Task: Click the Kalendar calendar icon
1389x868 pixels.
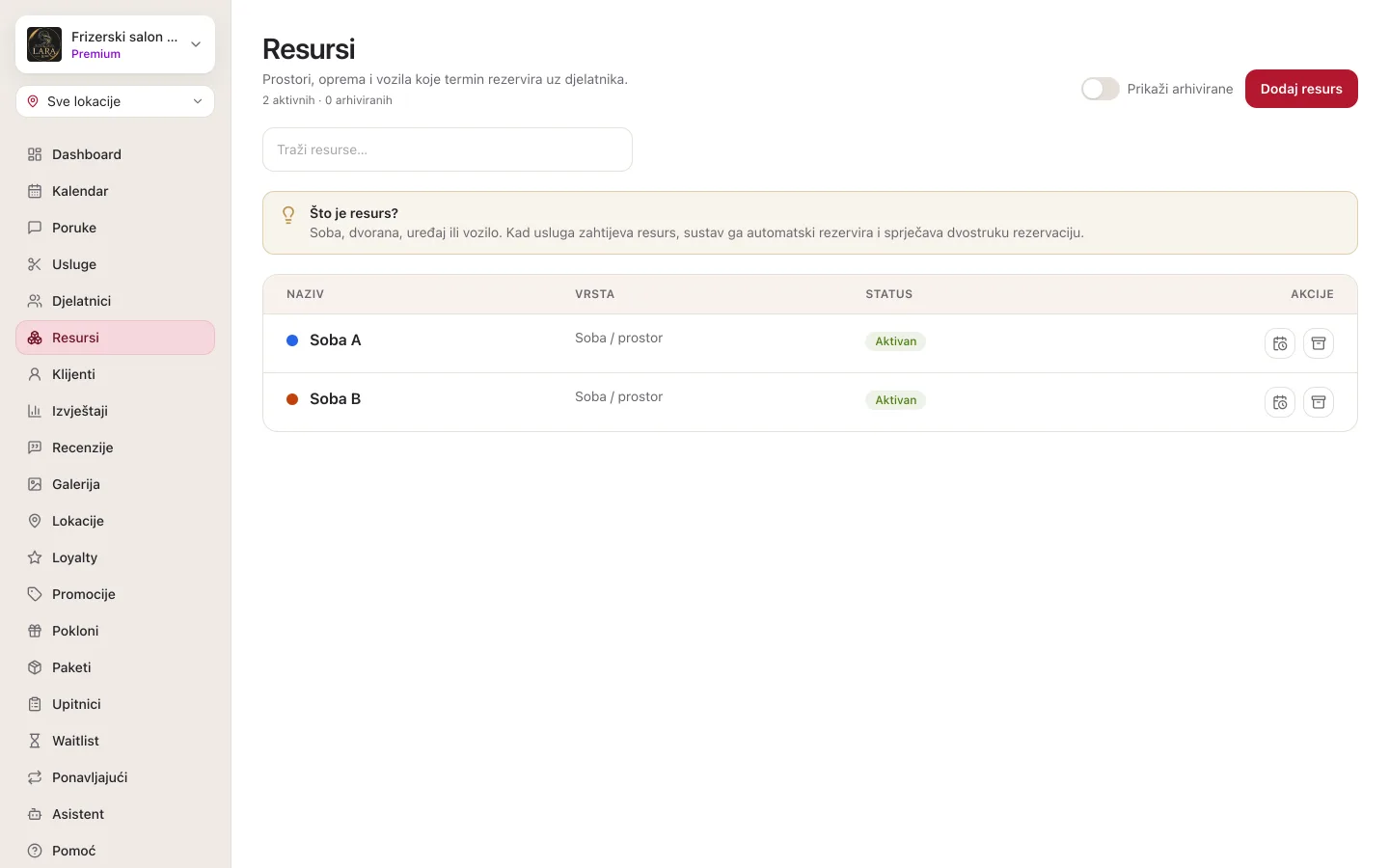Action: click(x=35, y=191)
